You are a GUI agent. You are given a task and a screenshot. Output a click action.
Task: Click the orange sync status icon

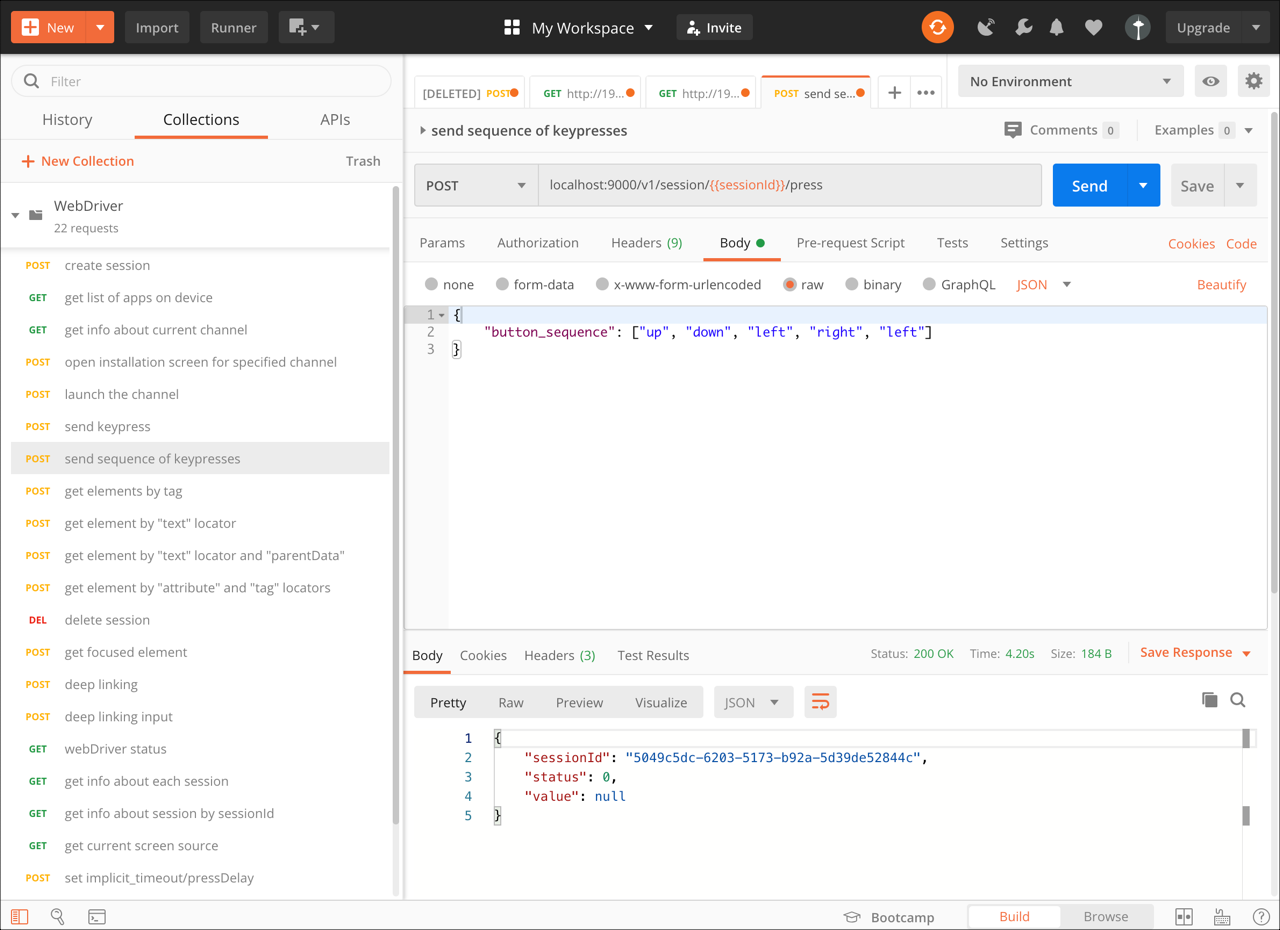point(937,27)
